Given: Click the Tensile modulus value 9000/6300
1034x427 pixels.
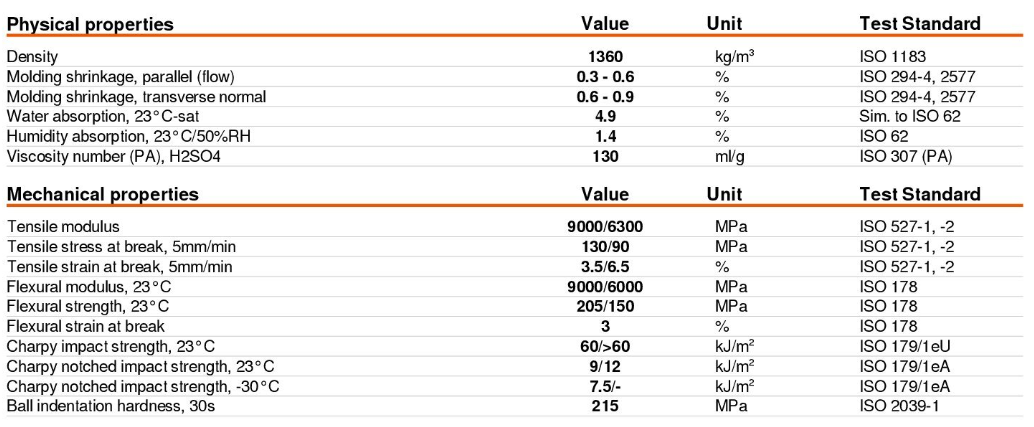Looking at the screenshot, I should tap(605, 227).
